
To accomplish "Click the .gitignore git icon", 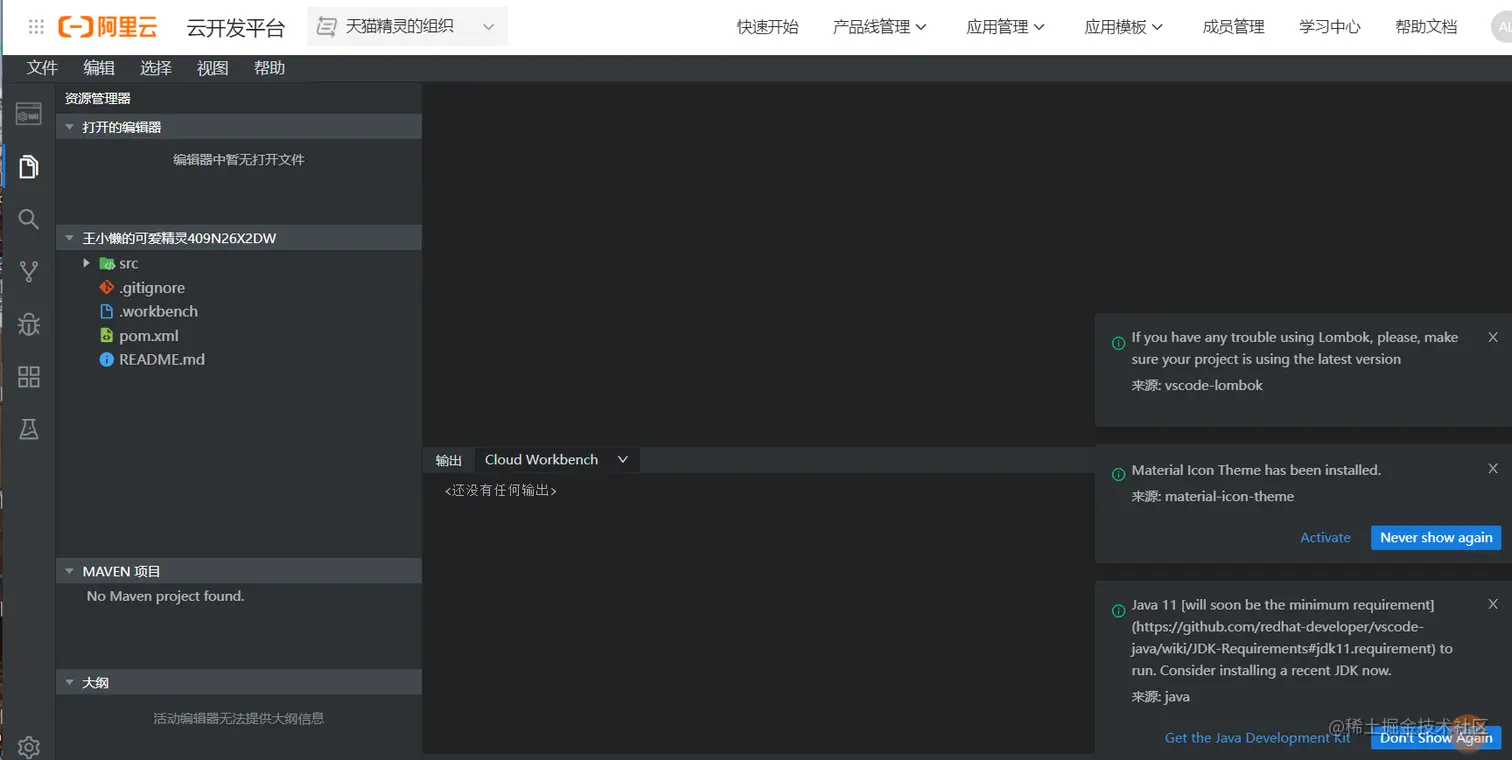I will point(107,288).
